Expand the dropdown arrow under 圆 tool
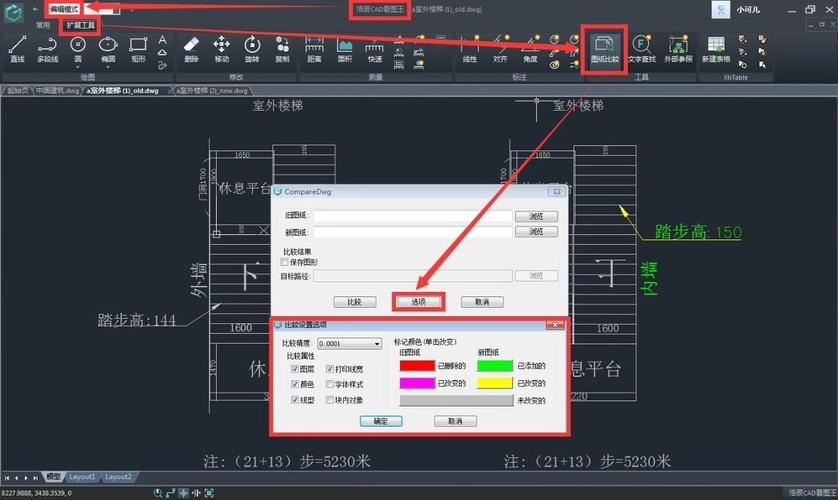The image size is (838, 500). pos(78,67)
